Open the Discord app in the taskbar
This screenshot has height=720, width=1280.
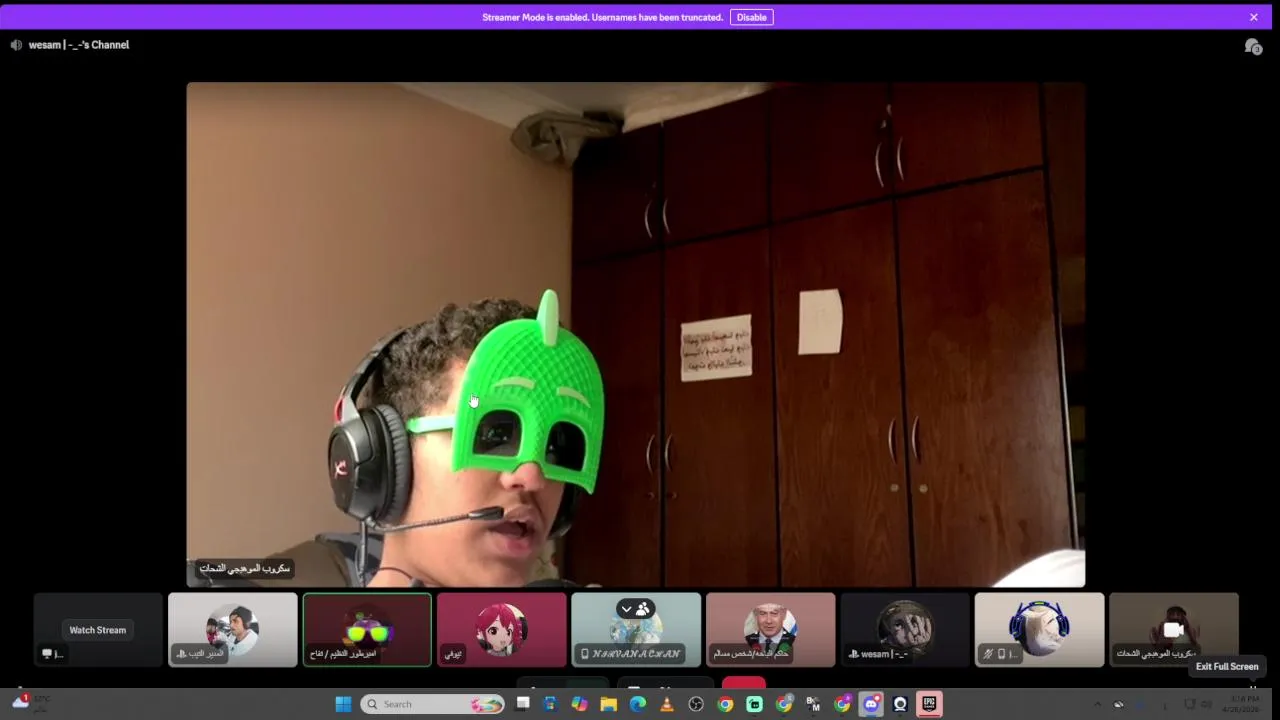pyautogui.click(x=871, y=704)
